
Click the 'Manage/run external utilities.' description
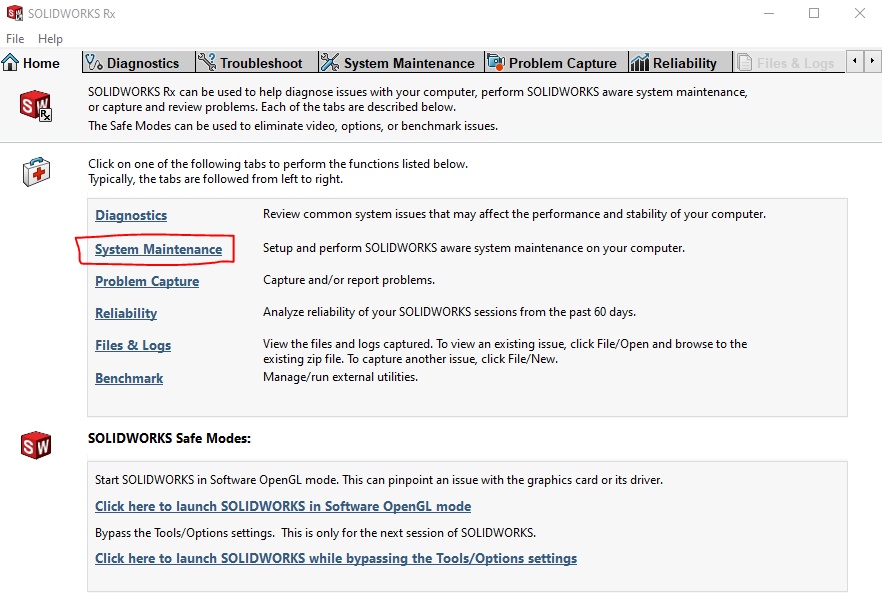340,377
